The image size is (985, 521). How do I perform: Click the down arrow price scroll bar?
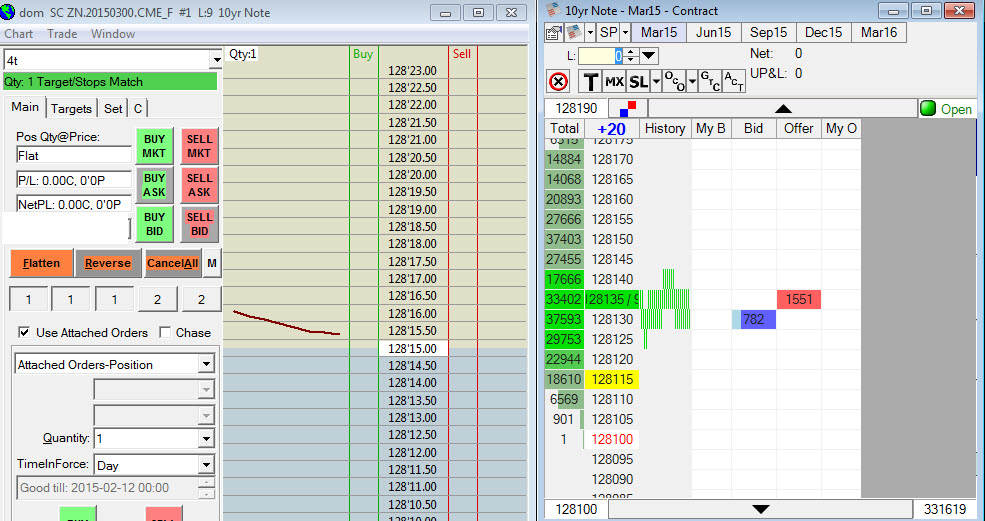coord(761,509)
